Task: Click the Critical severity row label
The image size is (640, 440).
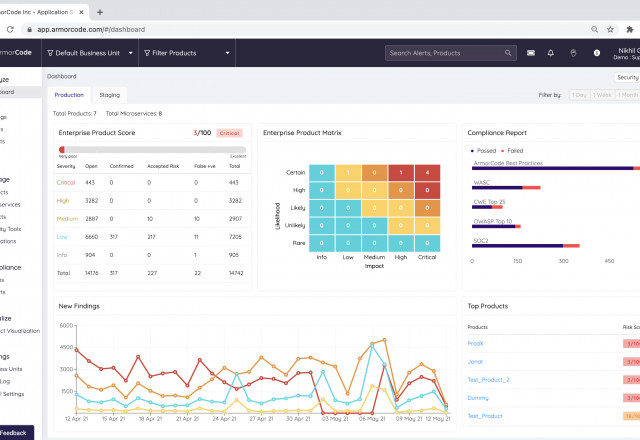Action: [x=66, y=182]
